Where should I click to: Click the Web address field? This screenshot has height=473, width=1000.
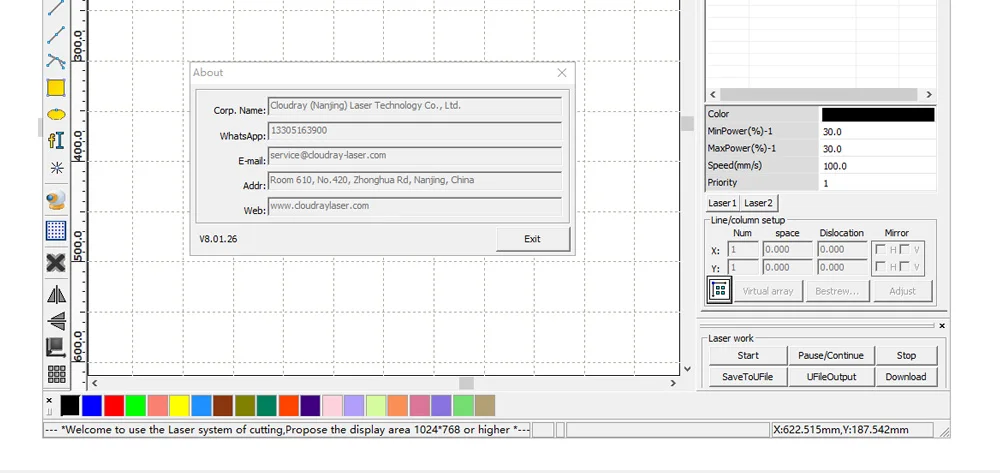point(415,206)
